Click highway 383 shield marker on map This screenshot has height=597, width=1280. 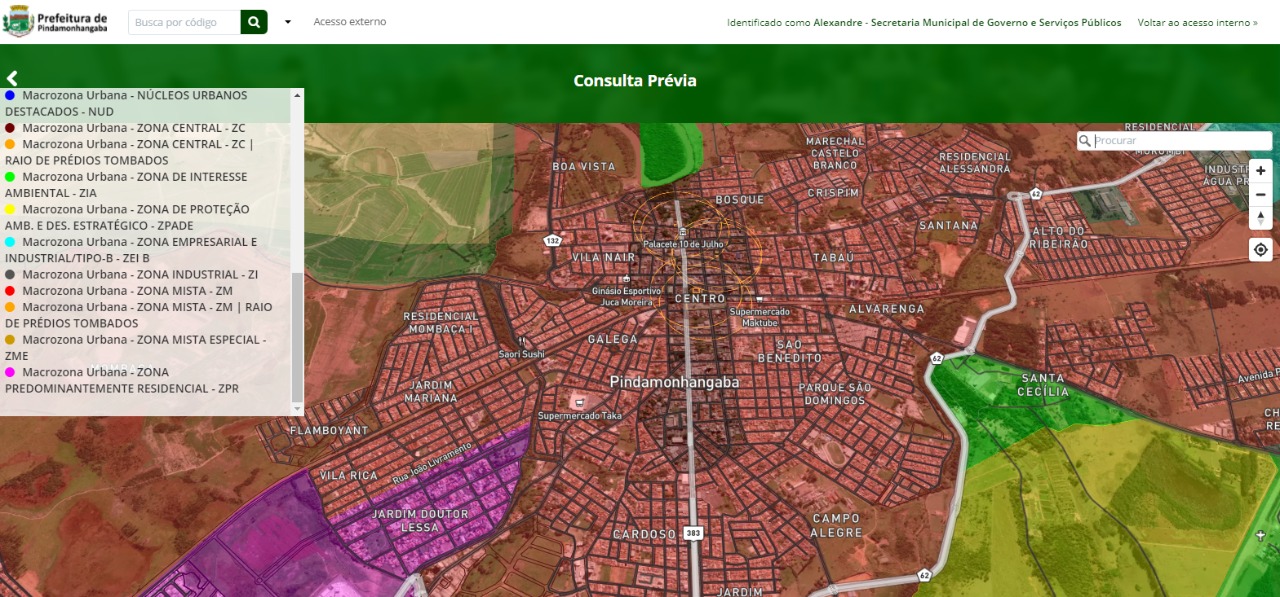coord(693,534)
